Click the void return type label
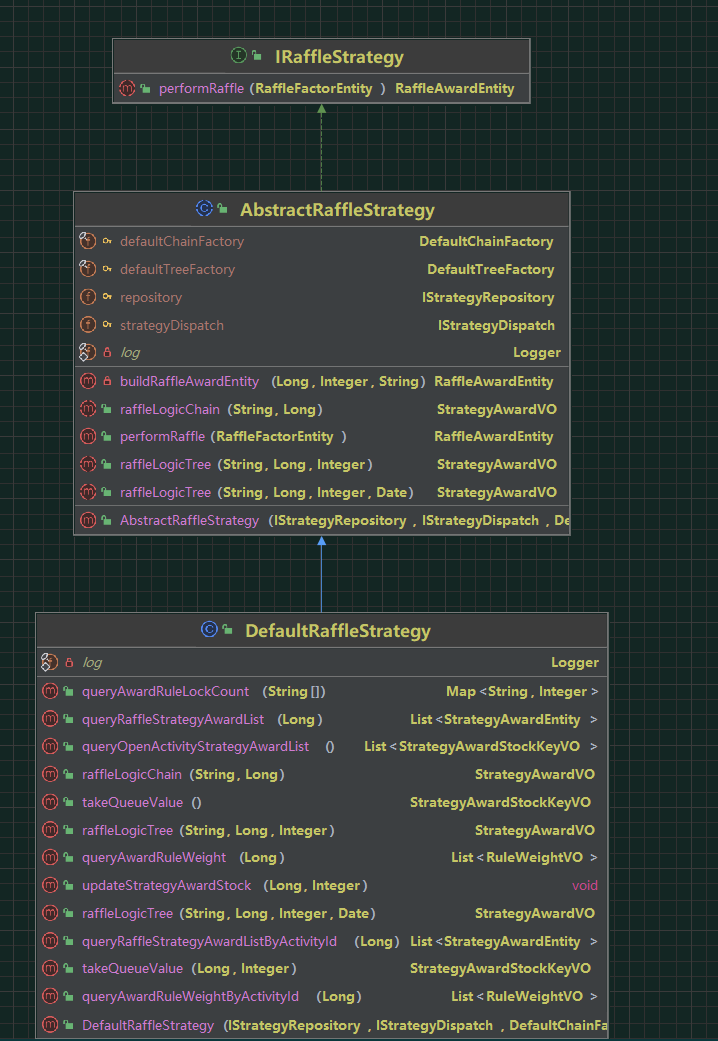Viewport: 718px width, 1041px height. (x=584, y=885)
